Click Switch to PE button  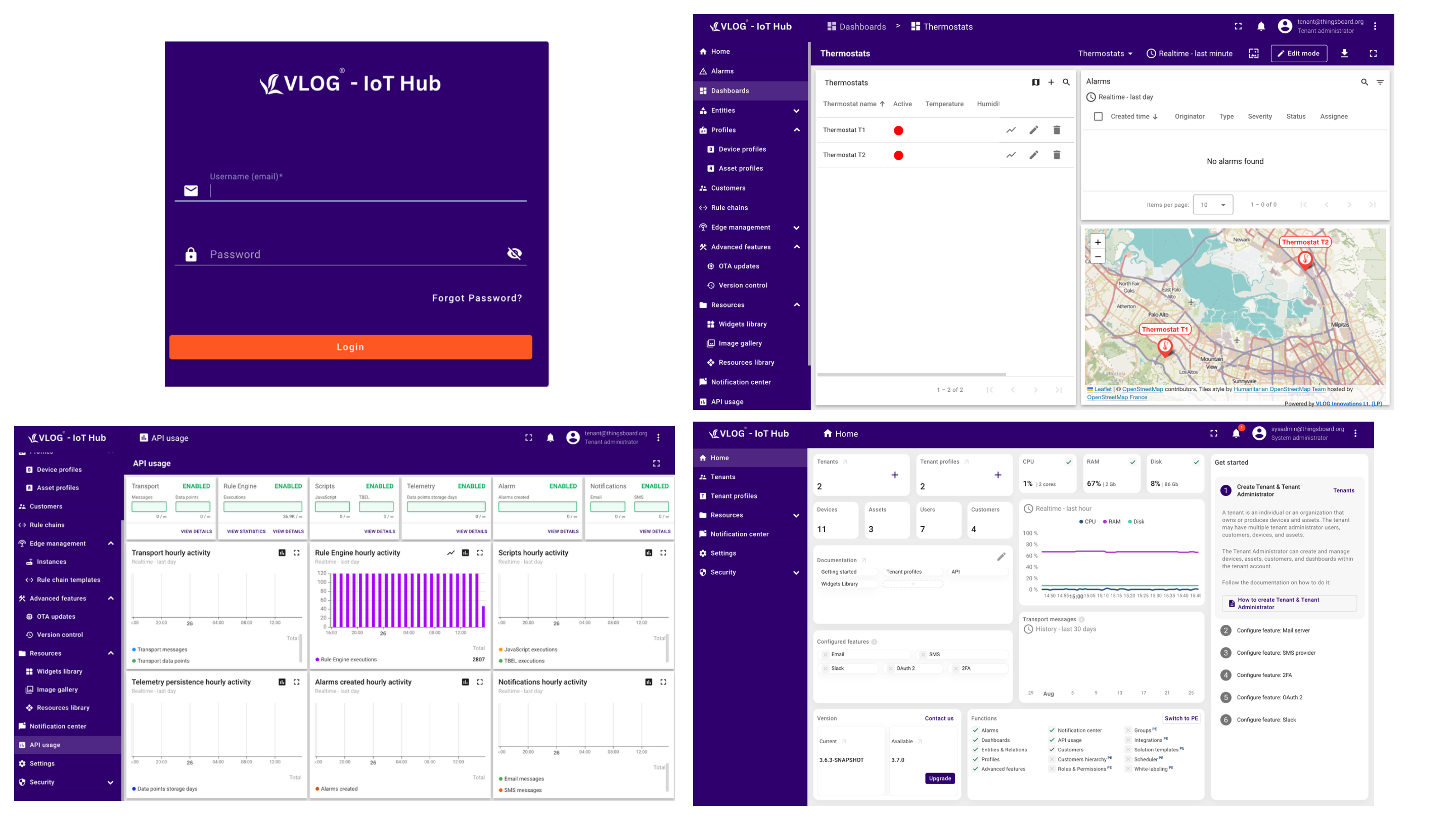[x=1181, y=718]
